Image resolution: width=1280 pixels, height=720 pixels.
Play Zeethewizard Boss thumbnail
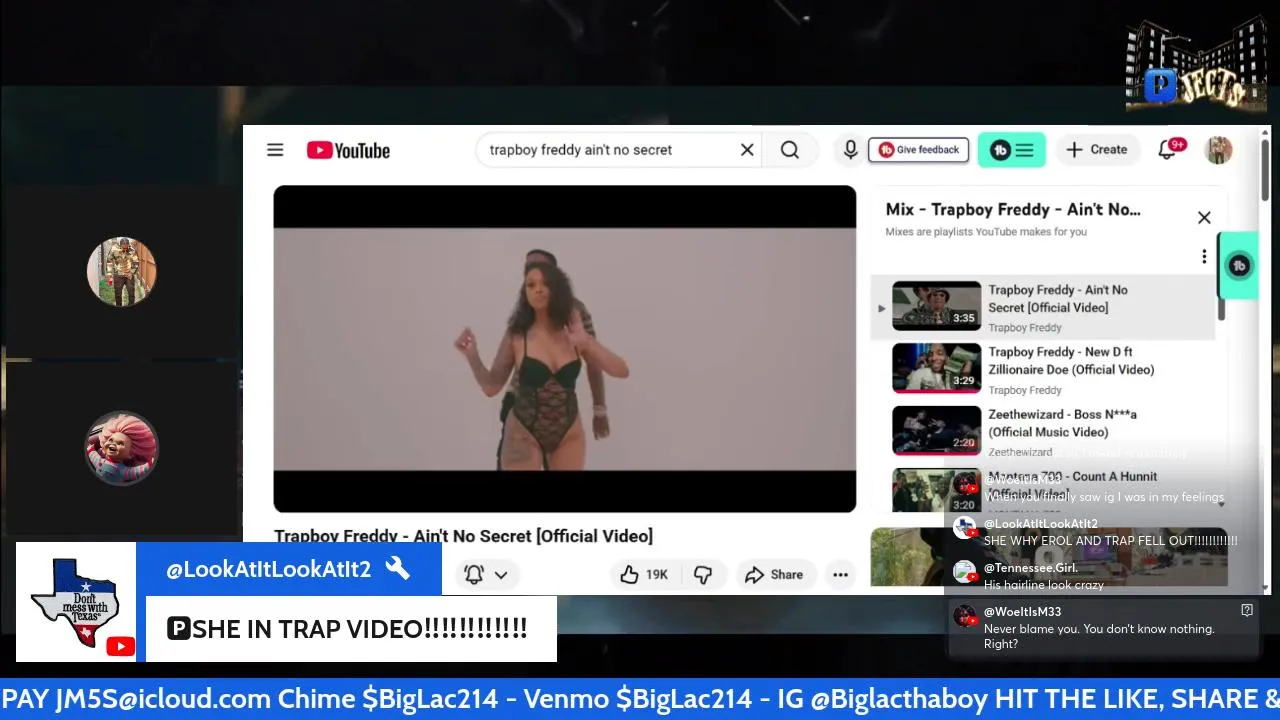936,431
